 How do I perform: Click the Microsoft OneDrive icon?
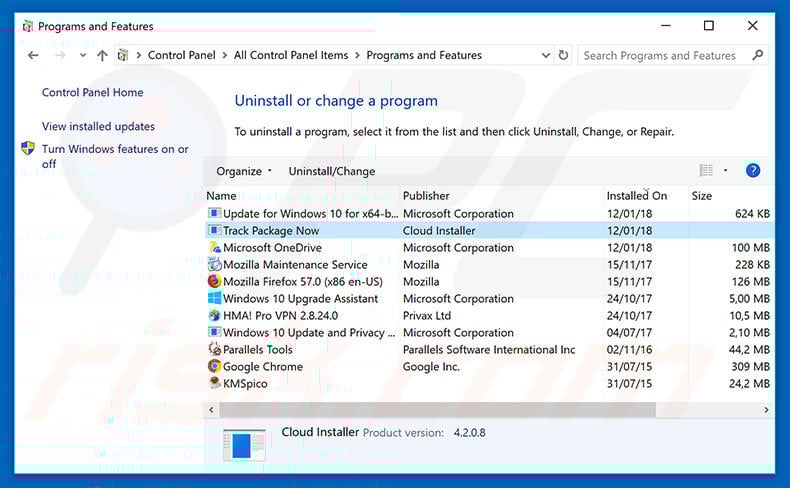[215, 247]
